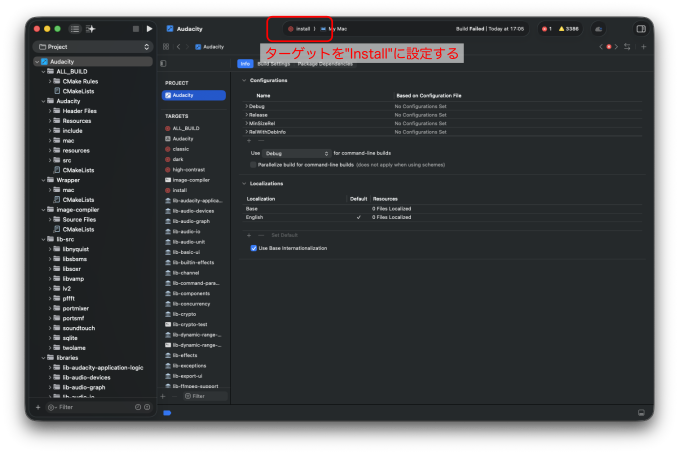Enable Parallelize build for command-line builds
The image size is (679, 454).
click(253, 165)
